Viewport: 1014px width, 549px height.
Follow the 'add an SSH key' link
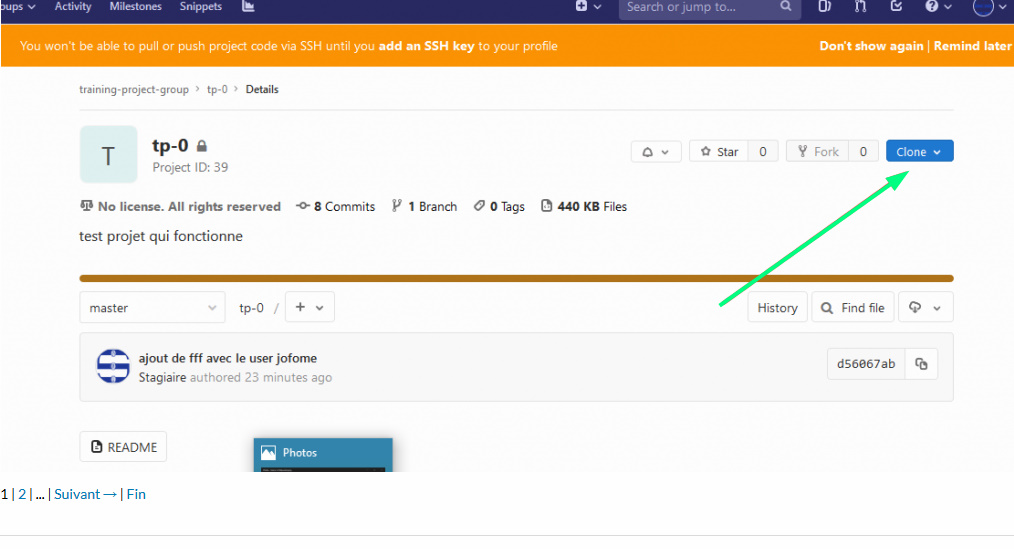click(x=426, y=46)
